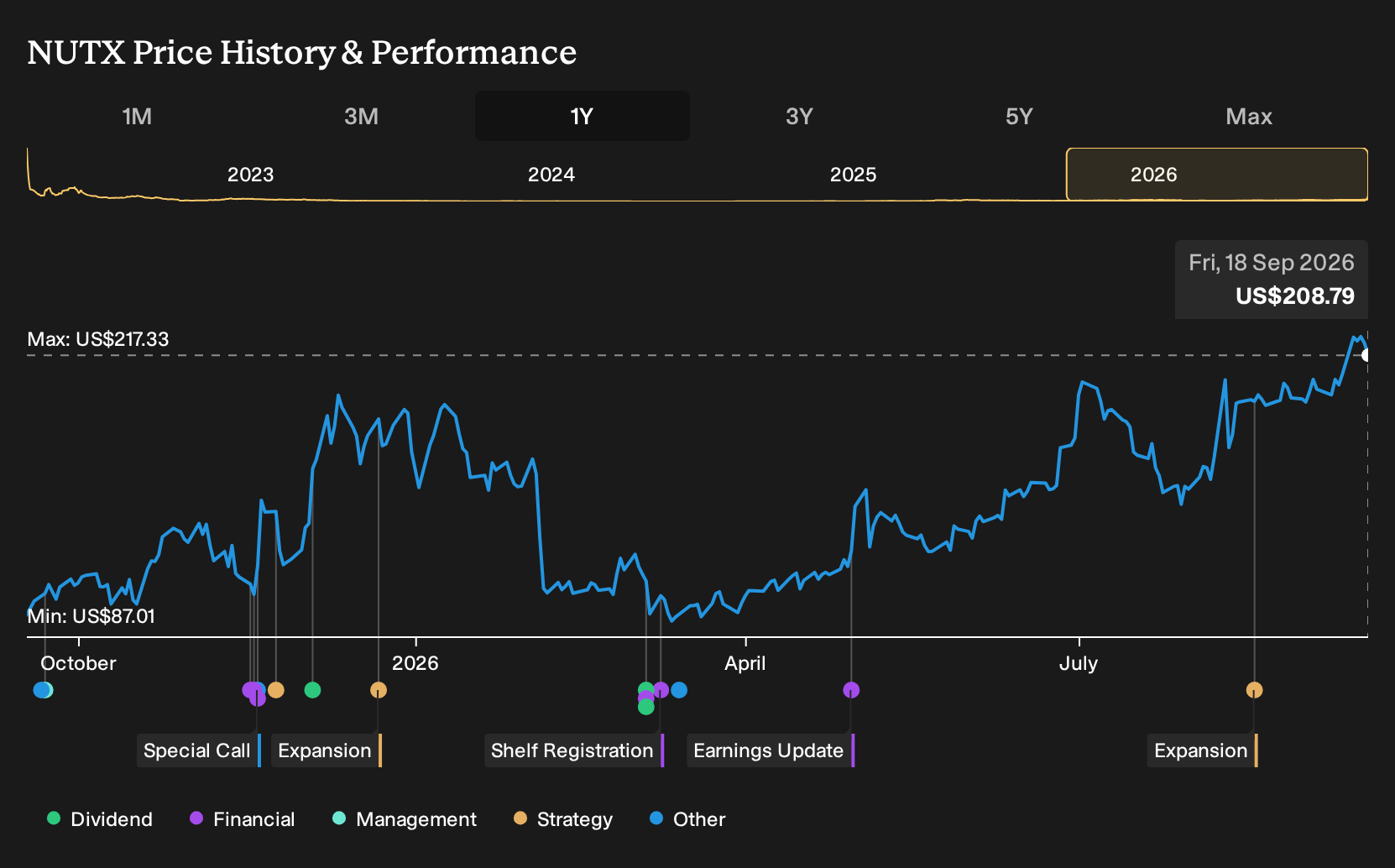
Task: Jump to 2023 in overview timeline
Action: [250, 175]
